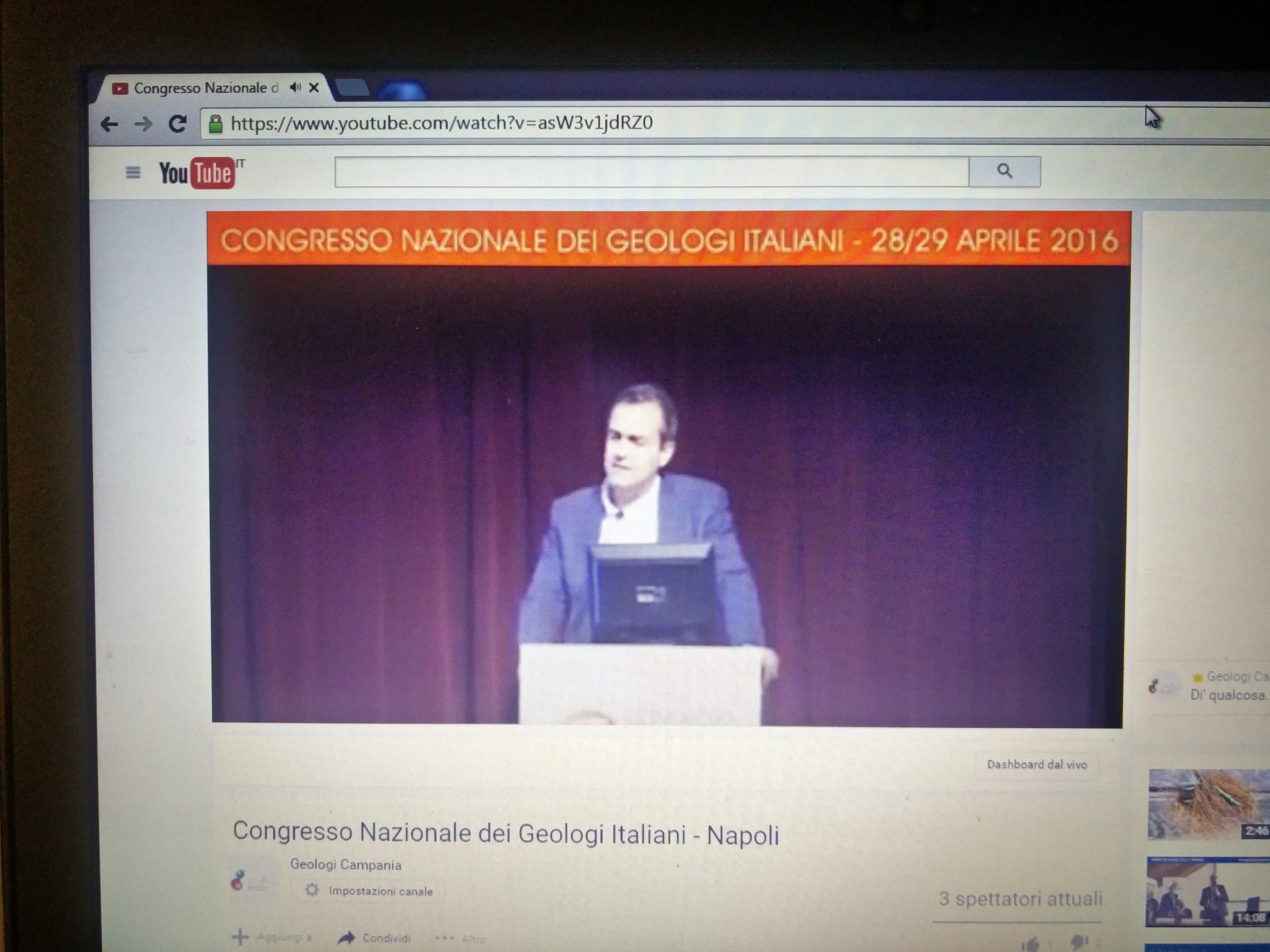
Task: Click the browser forward arrow
Action: tap(143, 124)
